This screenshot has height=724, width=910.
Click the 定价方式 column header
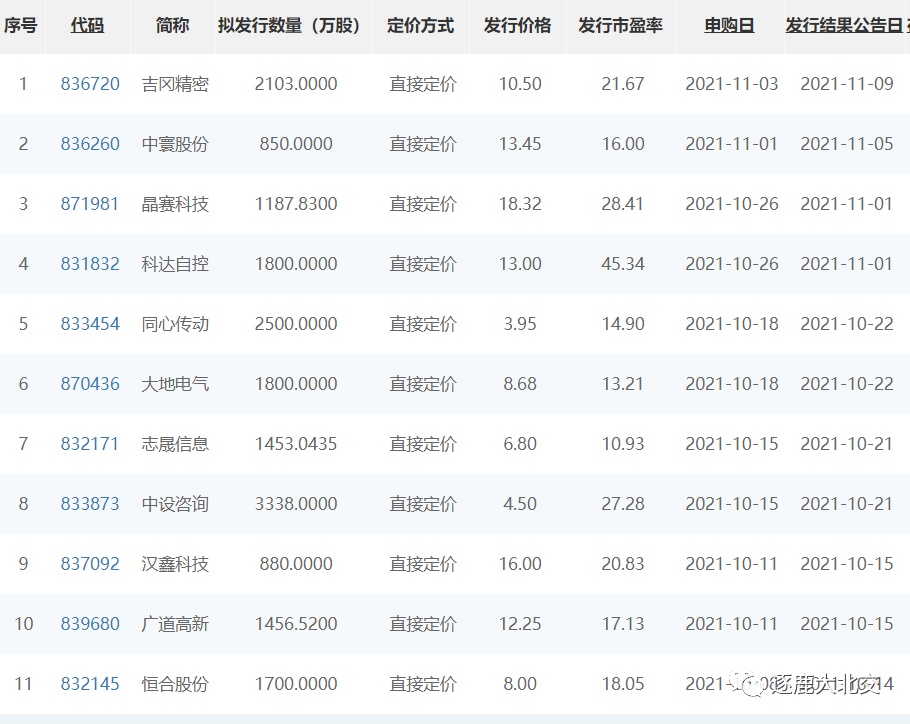420,26
